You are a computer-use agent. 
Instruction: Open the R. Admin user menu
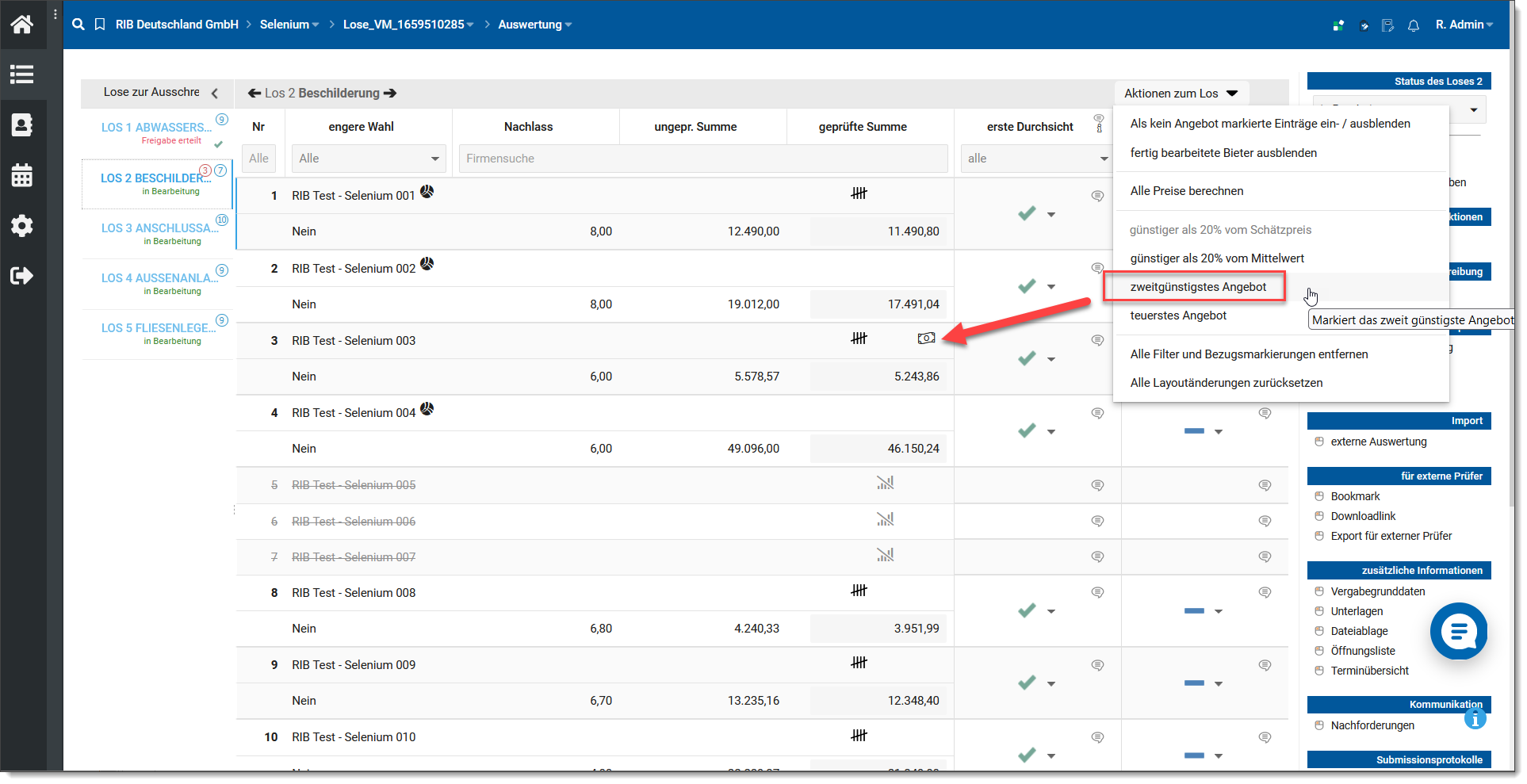point(1464,25)
